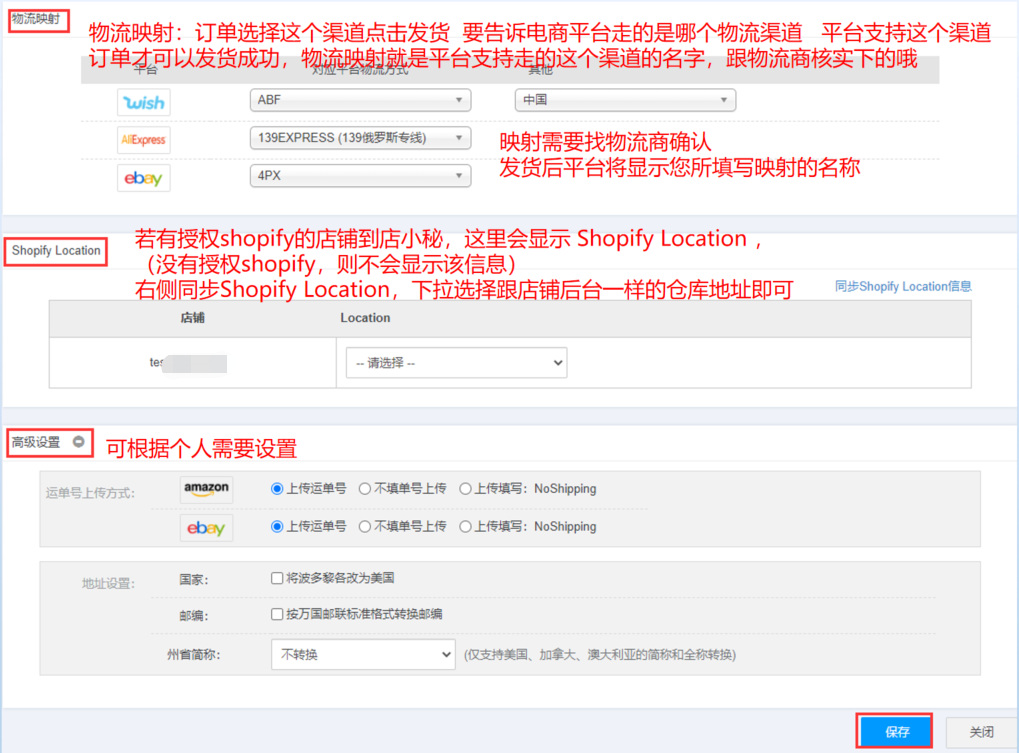1019x753 pixels.
Task: Click the 关闭 close button
Action: point(981,732)
